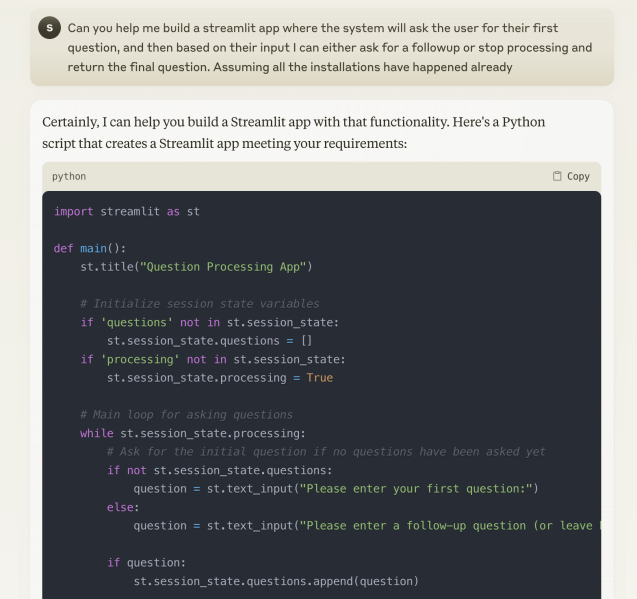The width and height of the screenshot is (637, 599).
Task: Click the follow-up question text_input line
Action: pos(367,526)
